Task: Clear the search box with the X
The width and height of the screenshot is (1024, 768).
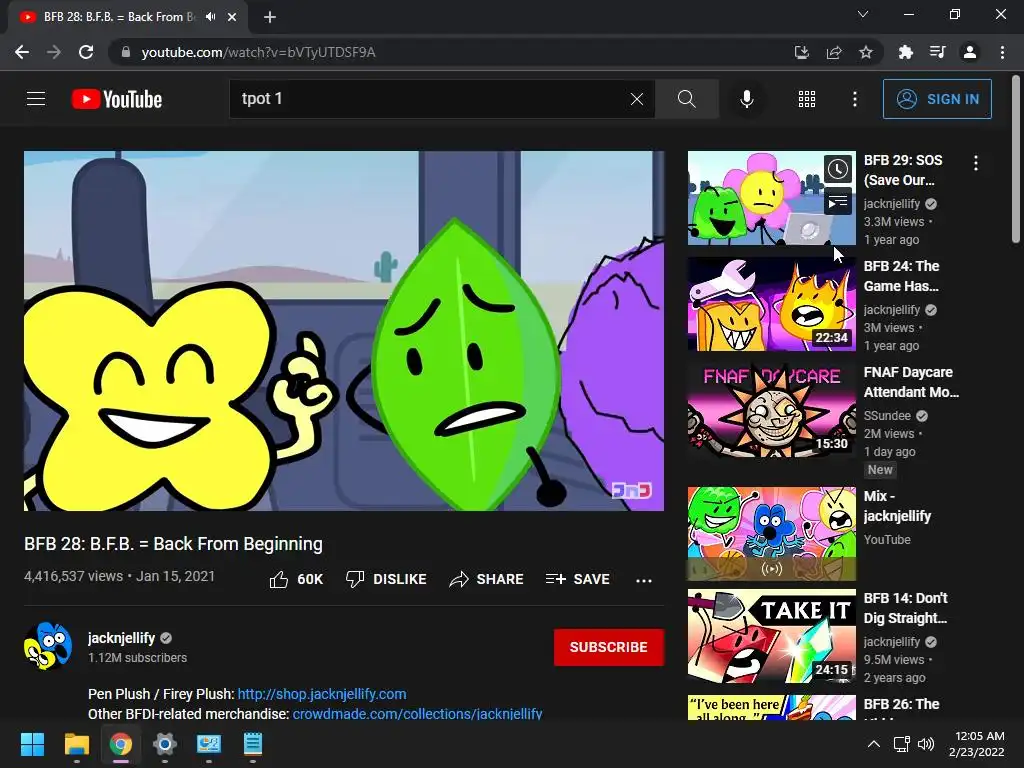Action: pyautogui.click(x=637, y=99)
